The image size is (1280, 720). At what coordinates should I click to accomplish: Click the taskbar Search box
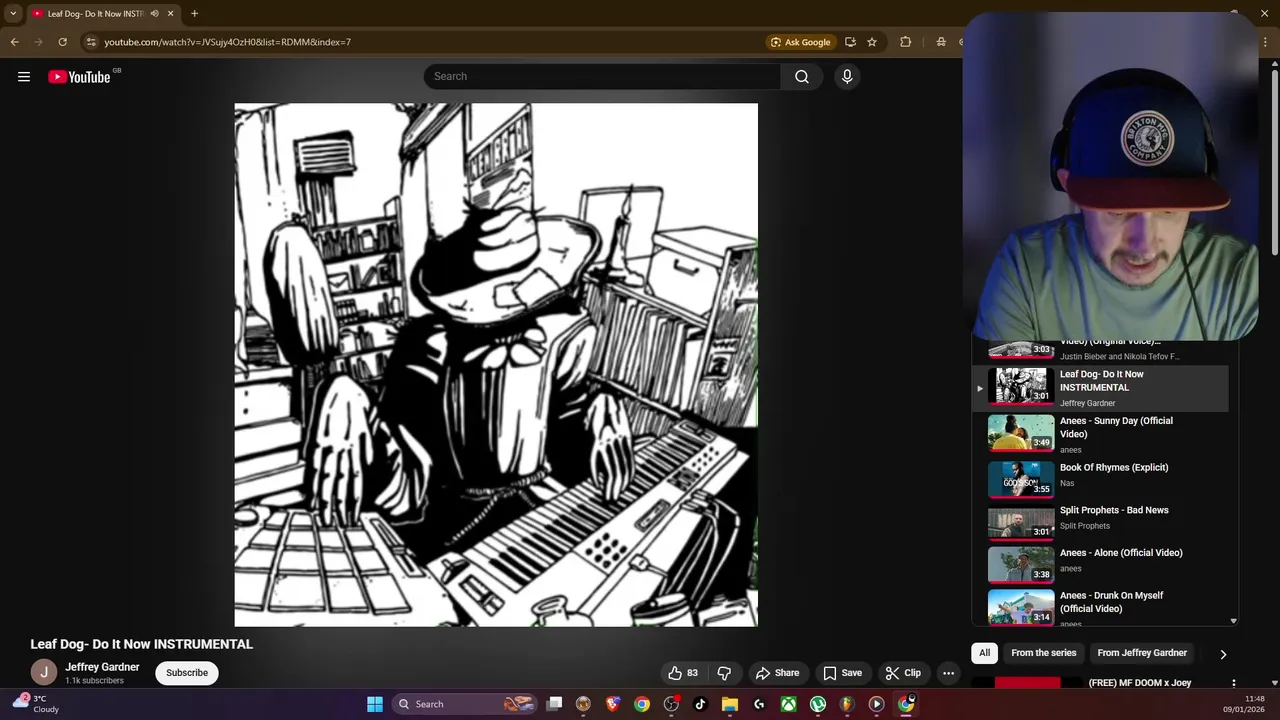465,704
